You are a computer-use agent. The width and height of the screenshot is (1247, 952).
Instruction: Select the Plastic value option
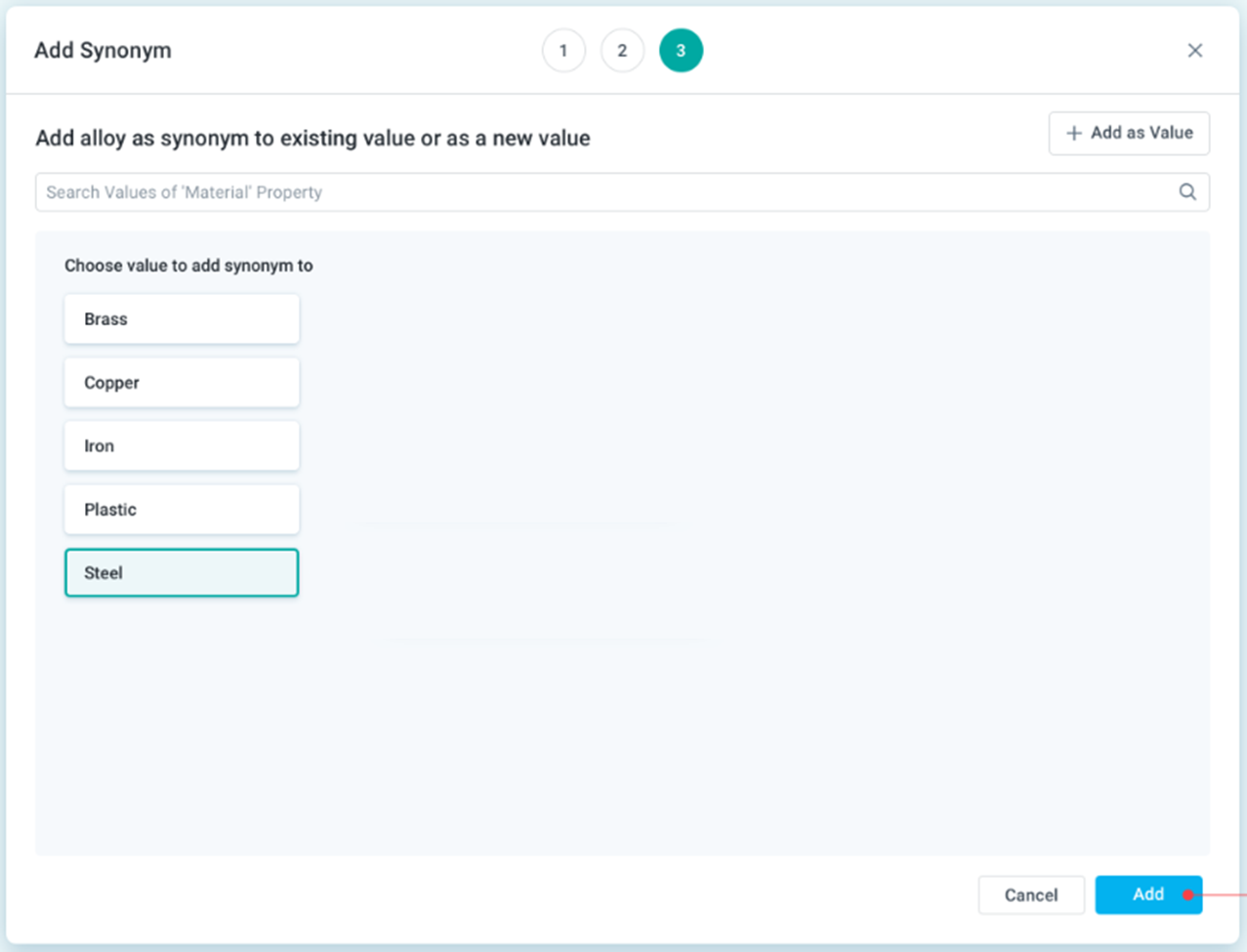click(x=182, y=510)
